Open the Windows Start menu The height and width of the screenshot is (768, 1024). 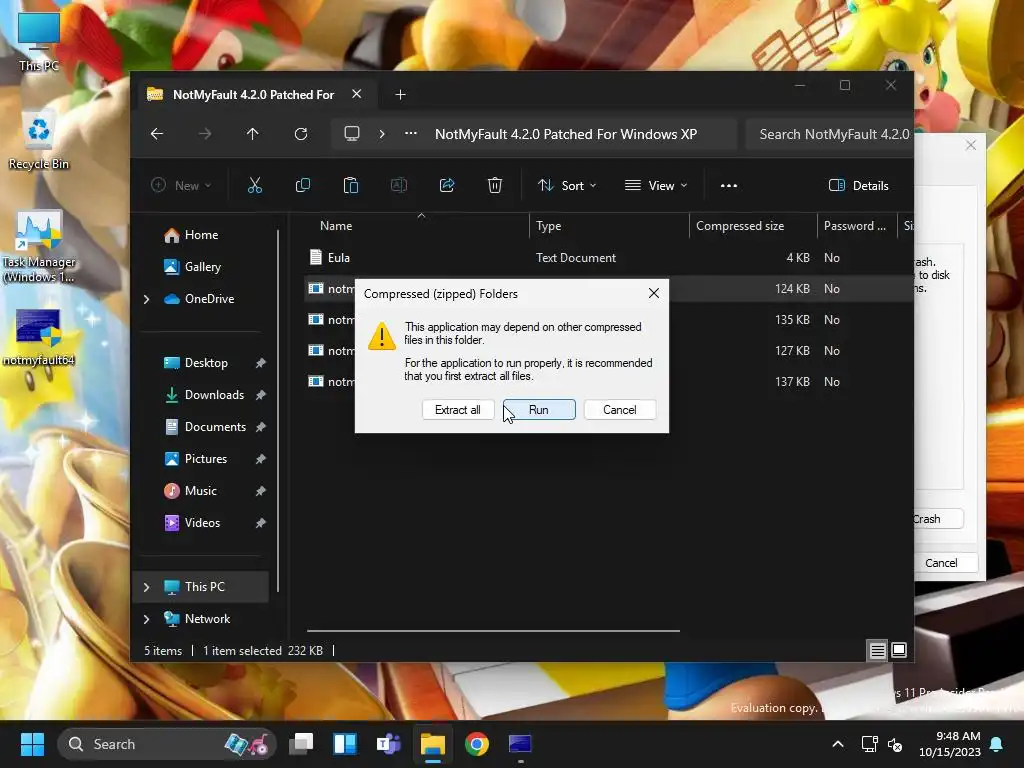click(x=32, y=744)
